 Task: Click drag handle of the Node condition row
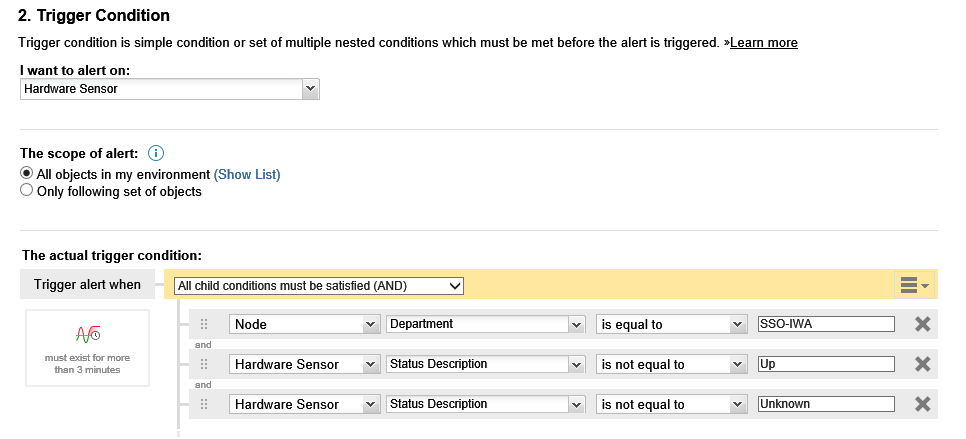click(204, 324)
